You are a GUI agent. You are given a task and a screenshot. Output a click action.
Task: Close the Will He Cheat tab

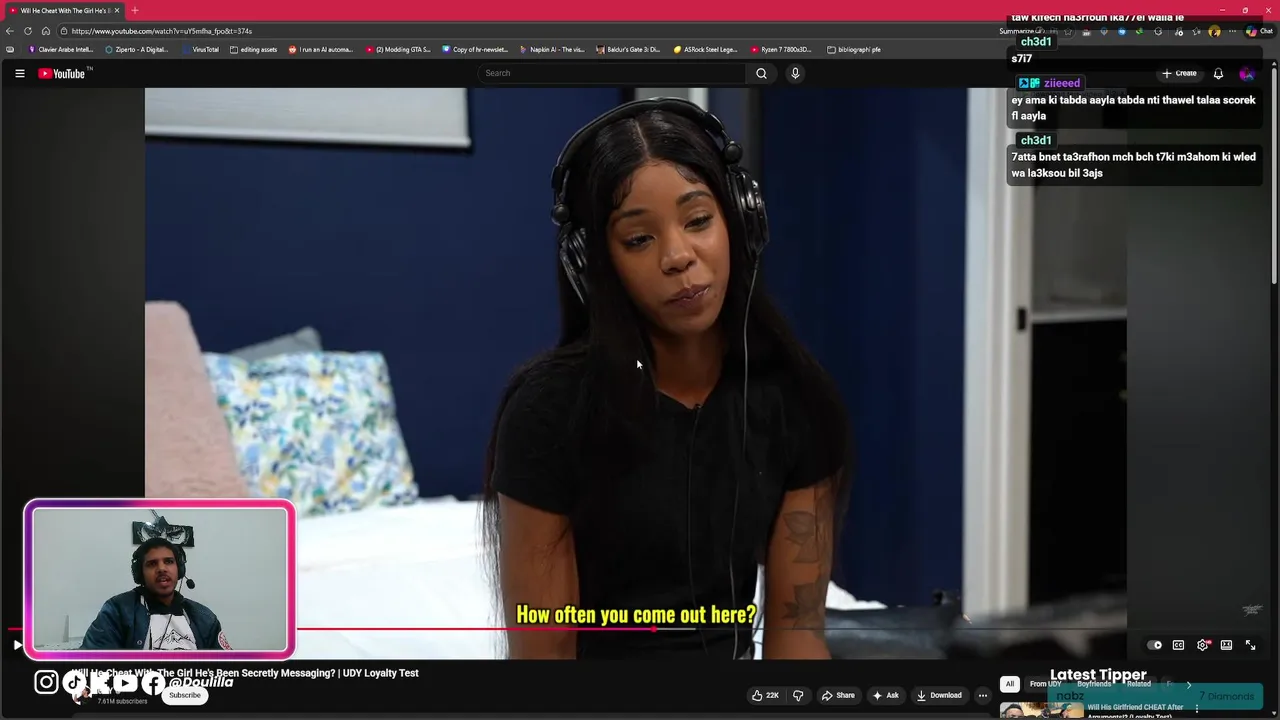tap(117, 10)
